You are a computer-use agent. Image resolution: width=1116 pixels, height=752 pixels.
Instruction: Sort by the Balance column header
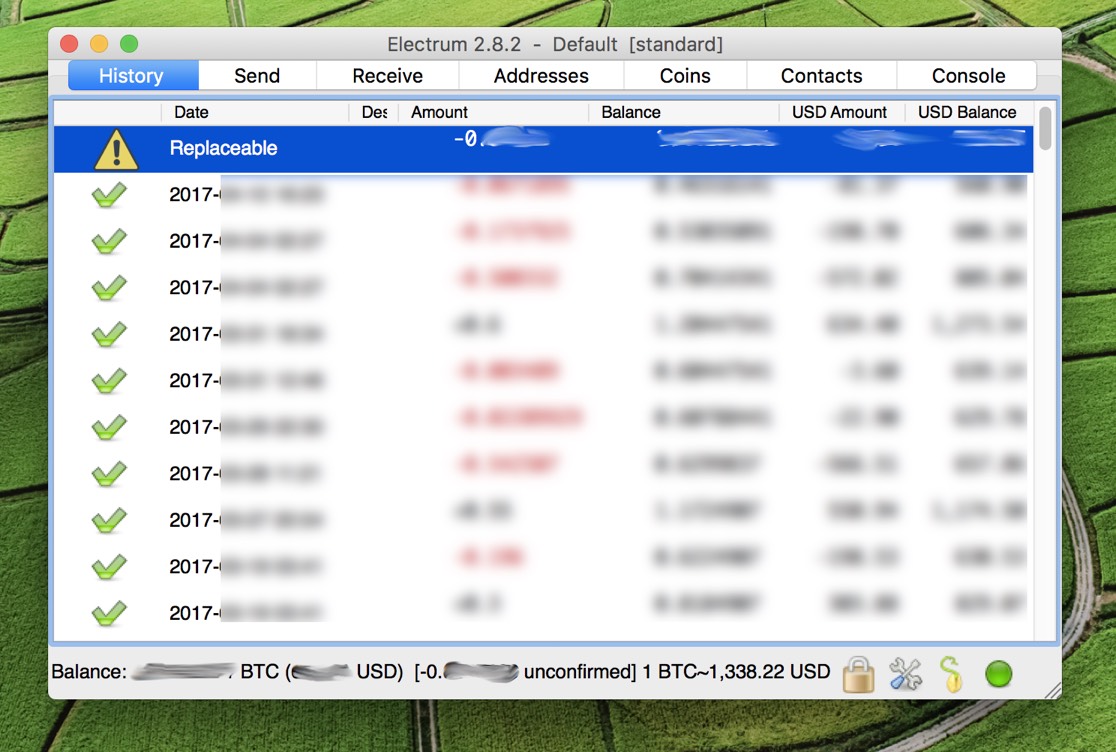point(684,112)
